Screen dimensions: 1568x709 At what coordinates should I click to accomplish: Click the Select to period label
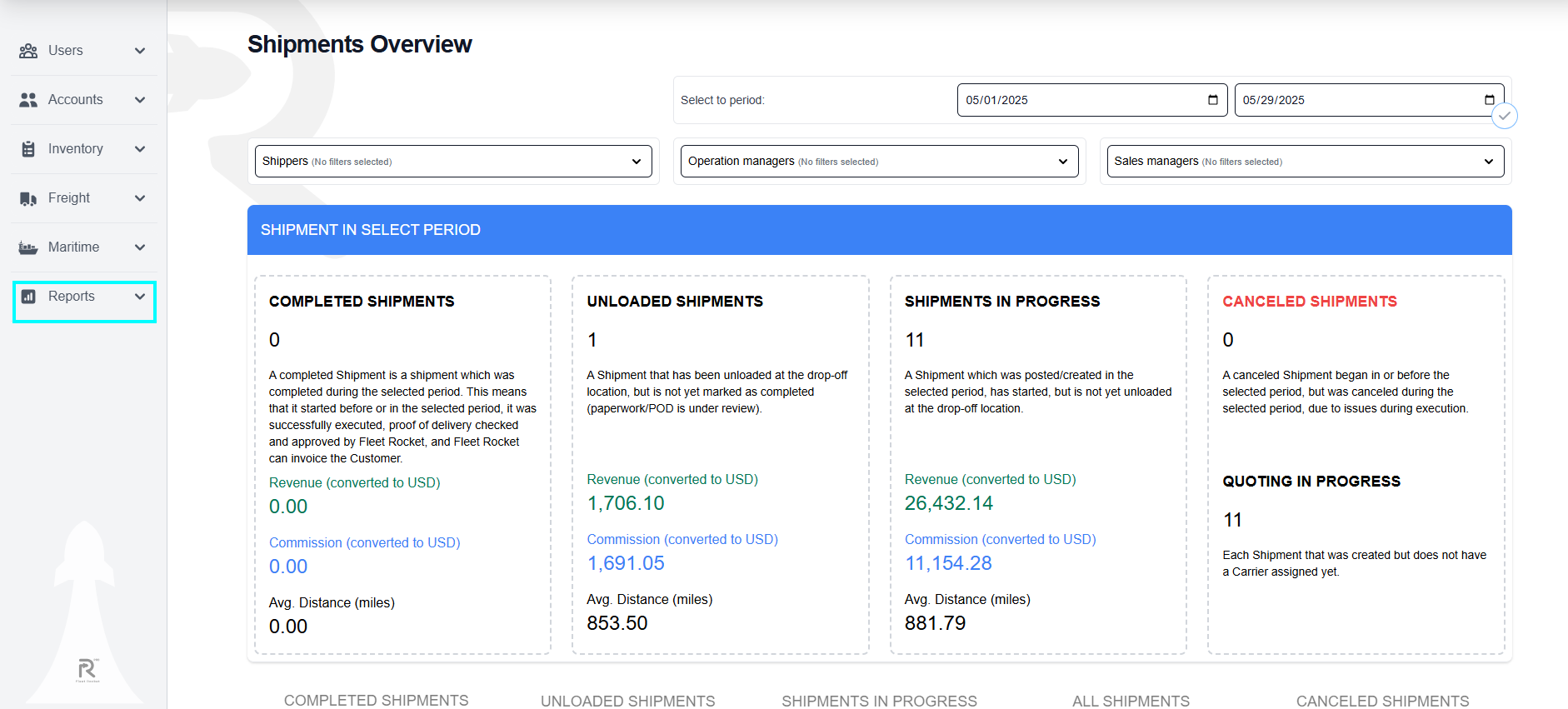click(722, 100)
